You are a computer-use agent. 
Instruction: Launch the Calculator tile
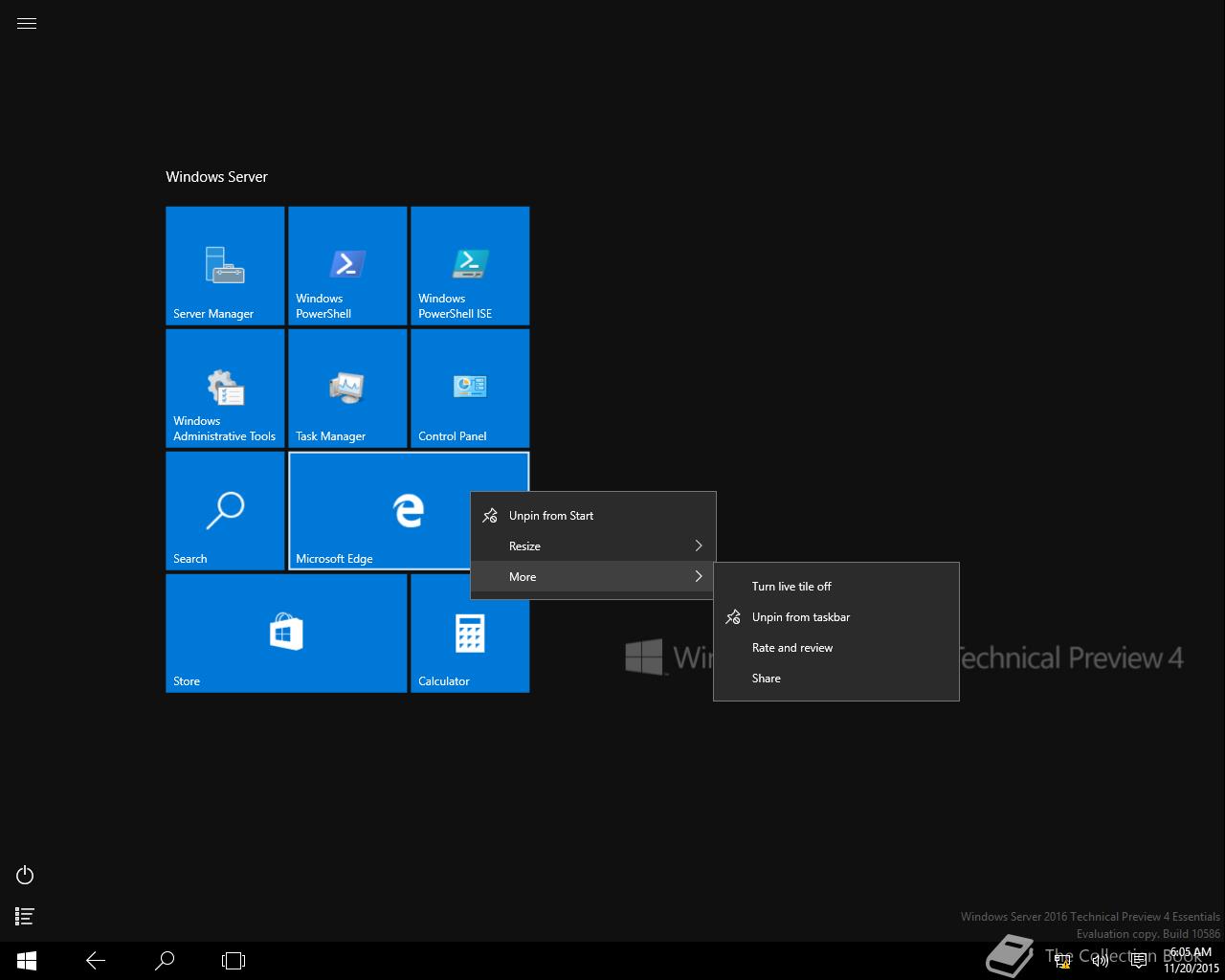[470, 634]
